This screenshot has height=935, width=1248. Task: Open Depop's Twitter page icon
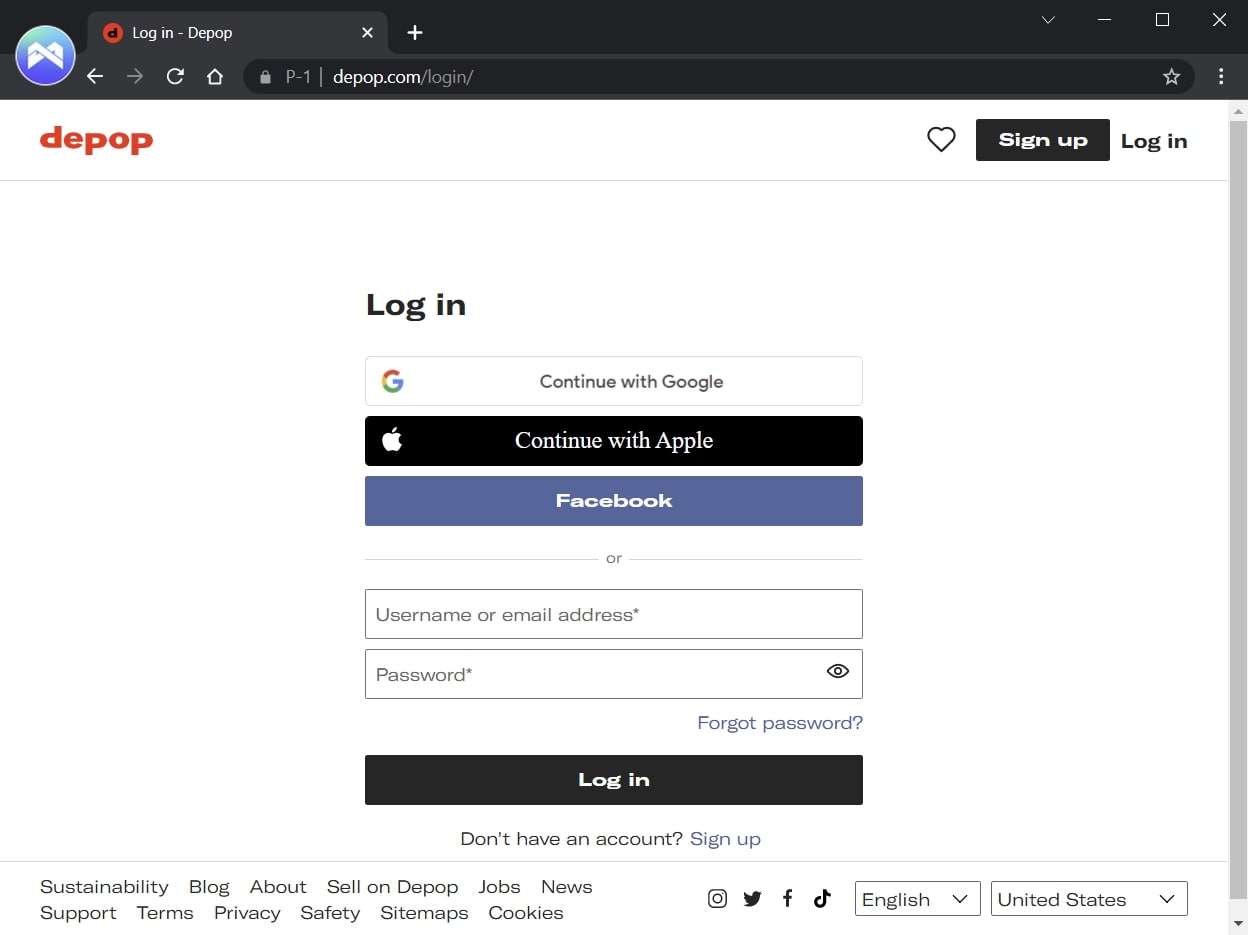coord(752,898)
